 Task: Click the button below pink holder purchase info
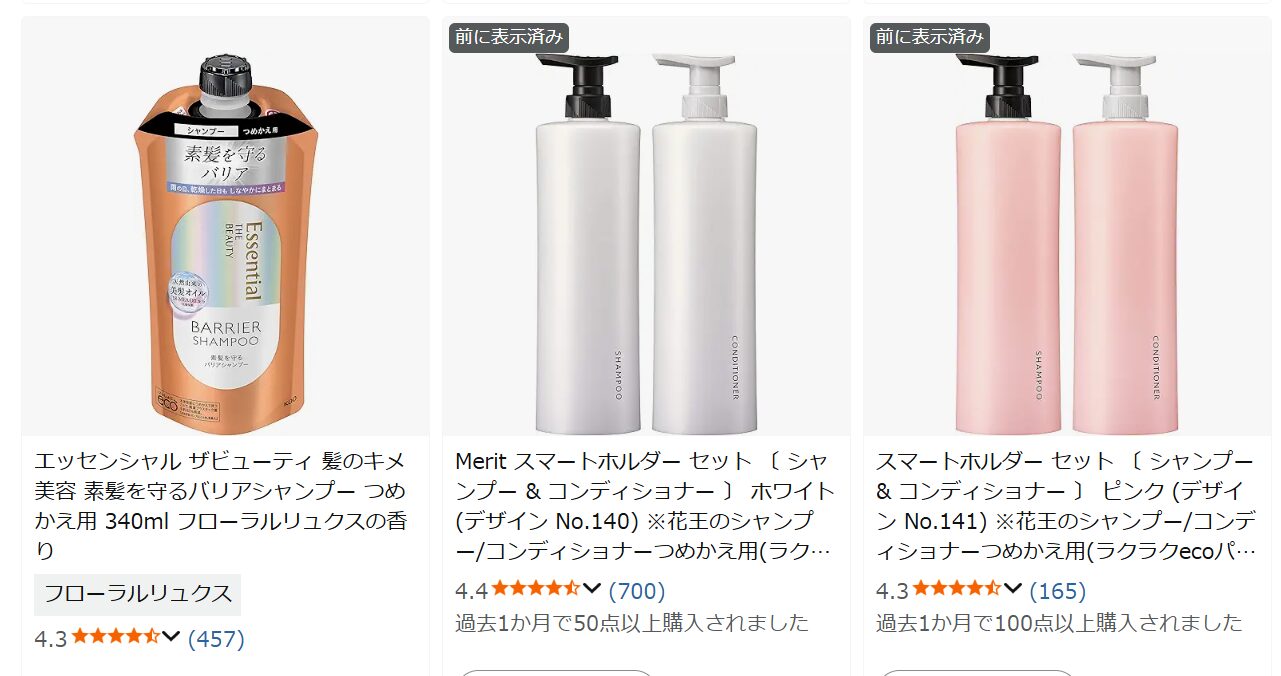coord(978,672)
